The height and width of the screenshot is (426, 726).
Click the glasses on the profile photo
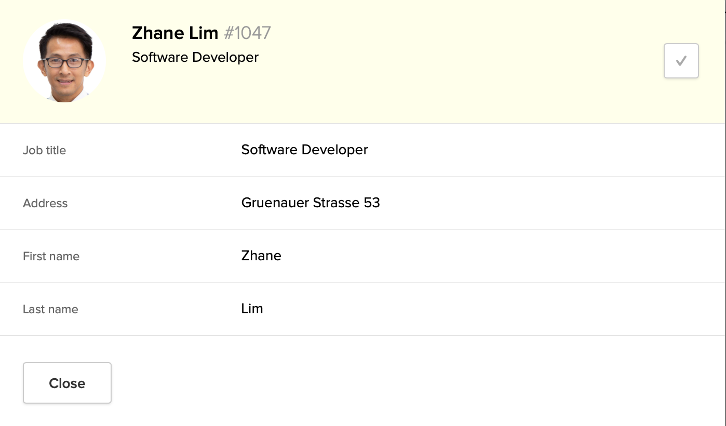coord(64,61)
